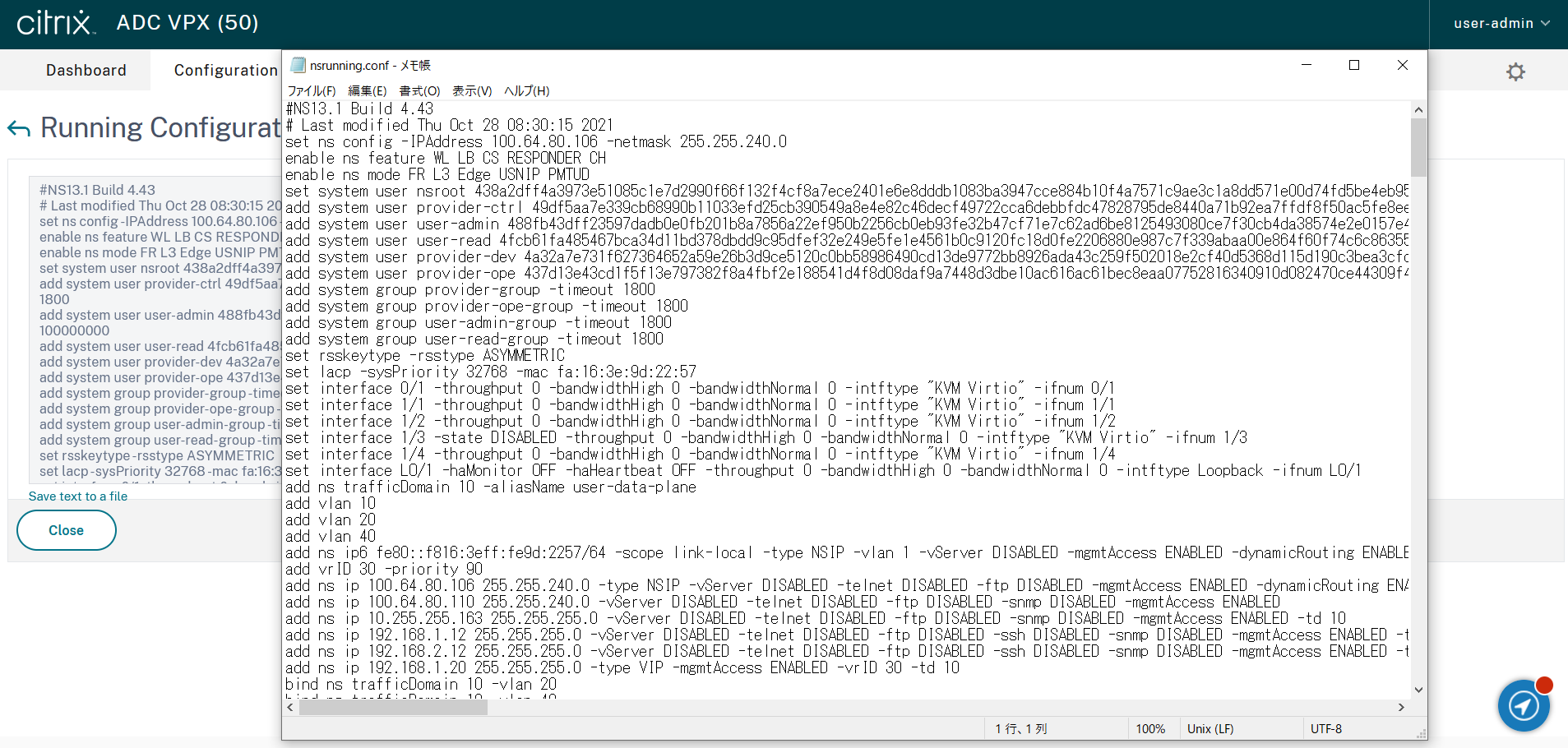
Task: Click the 'set rsskeytype -rsstype ASYMMETRIC' line in Citrix panel
Action: click(x=157, y=455)
